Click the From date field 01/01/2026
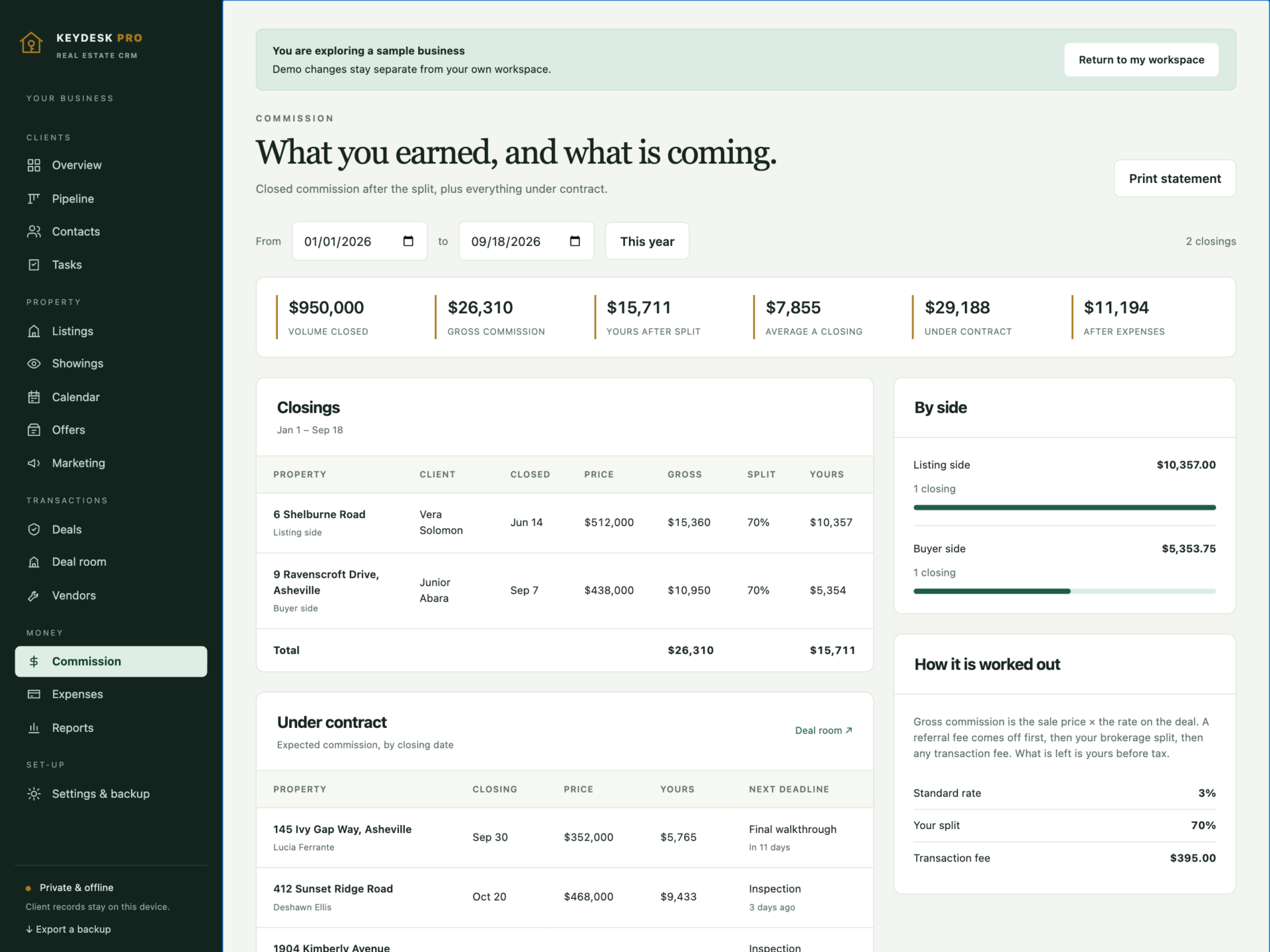 point(360,241)
